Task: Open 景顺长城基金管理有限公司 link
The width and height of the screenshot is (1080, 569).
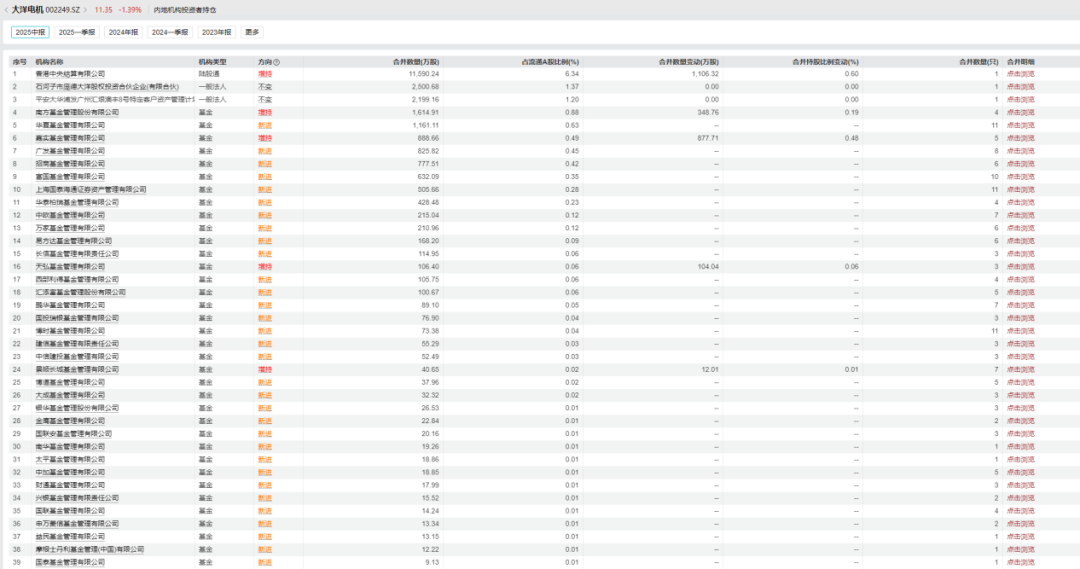Action: [77, 370]
